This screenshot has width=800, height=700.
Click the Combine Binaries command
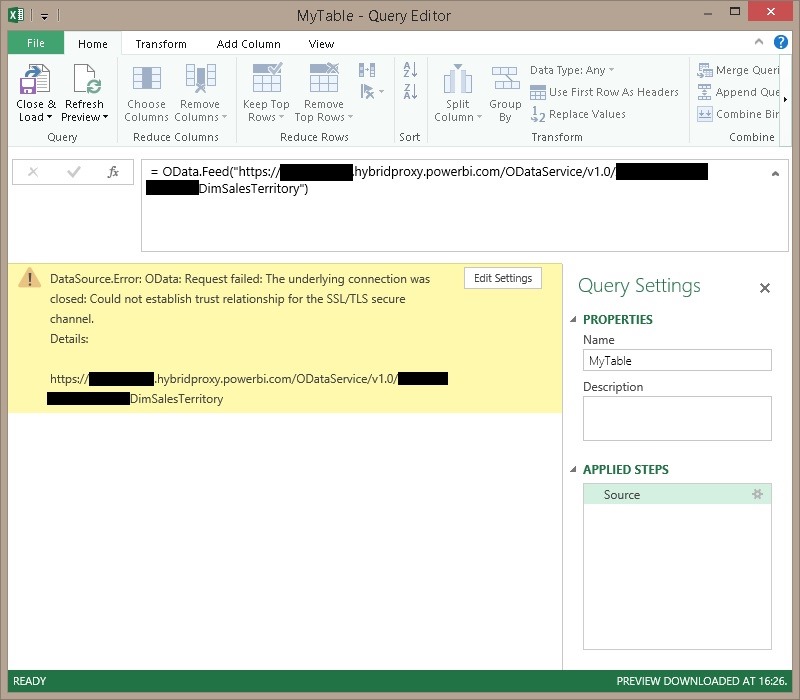tap(738, 114)
